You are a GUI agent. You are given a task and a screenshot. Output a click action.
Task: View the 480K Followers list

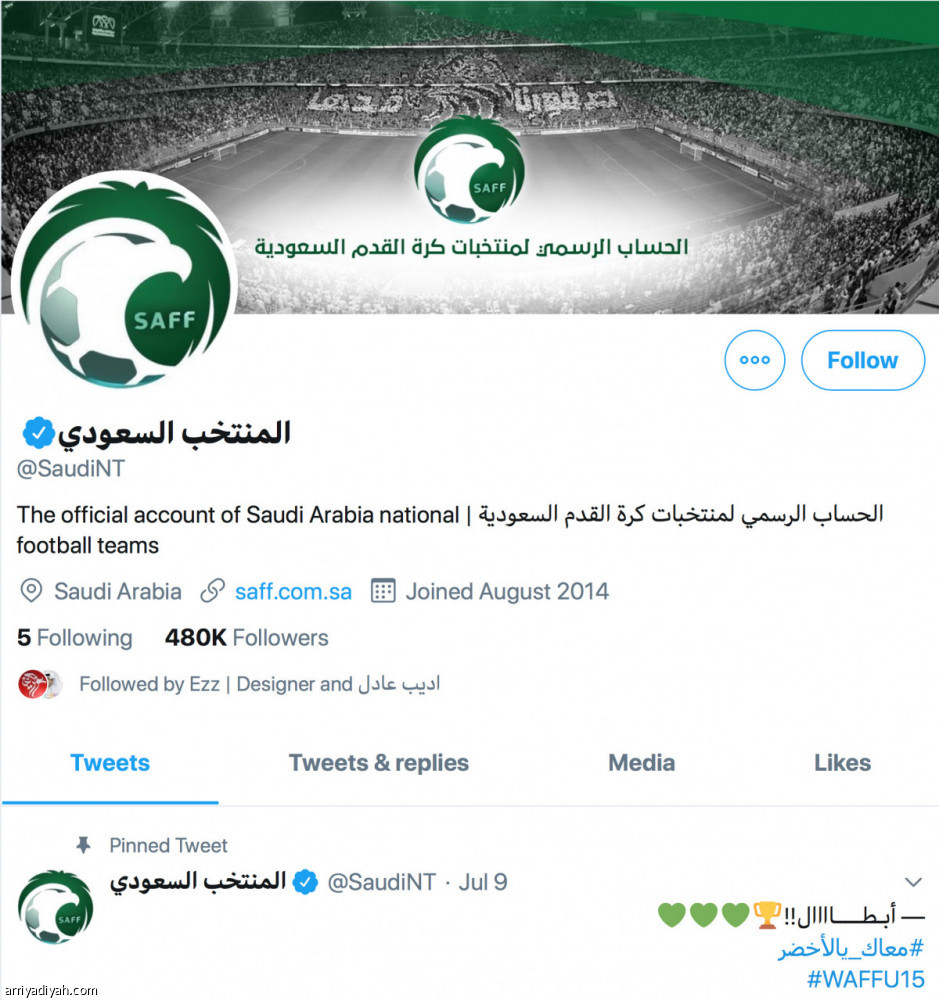247,638
